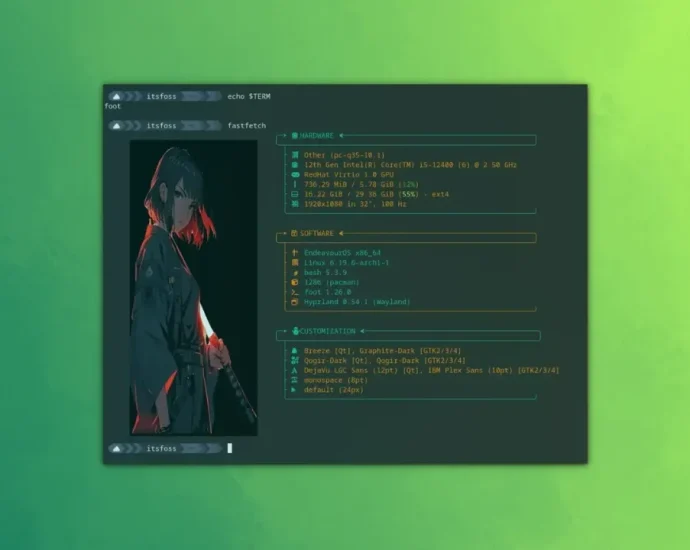
Task: Click 'itsfoss' in the empty prompt
Action: pos(161,448)
